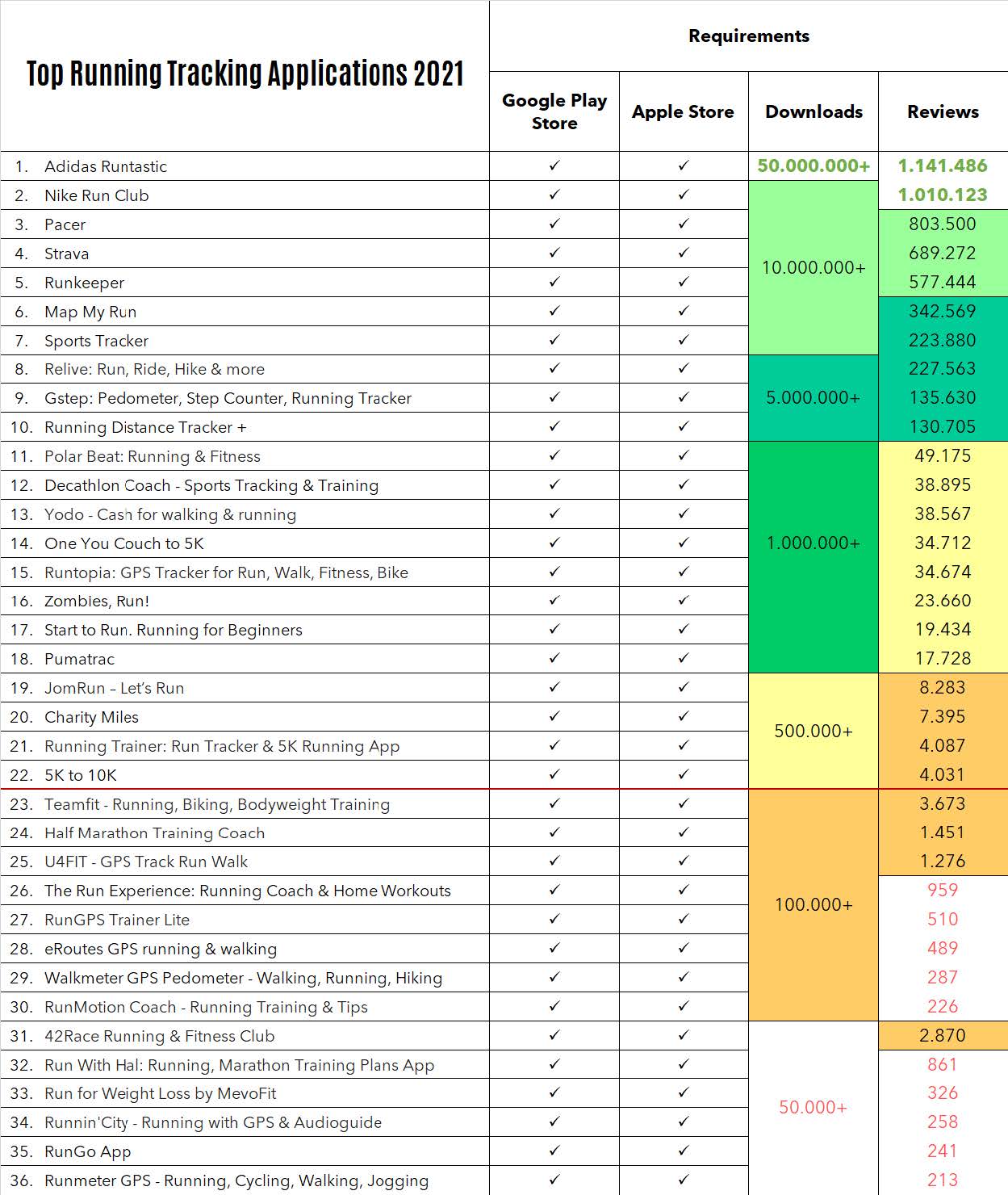
Task: Click Charity Miles' Google Play checkmark
Action: (554, 716)
